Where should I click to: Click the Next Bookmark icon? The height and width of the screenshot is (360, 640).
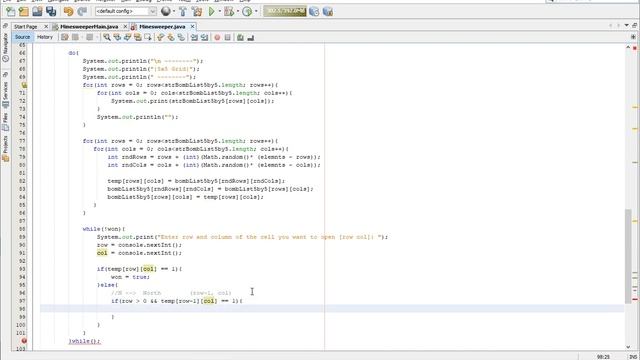click(171, 38)
